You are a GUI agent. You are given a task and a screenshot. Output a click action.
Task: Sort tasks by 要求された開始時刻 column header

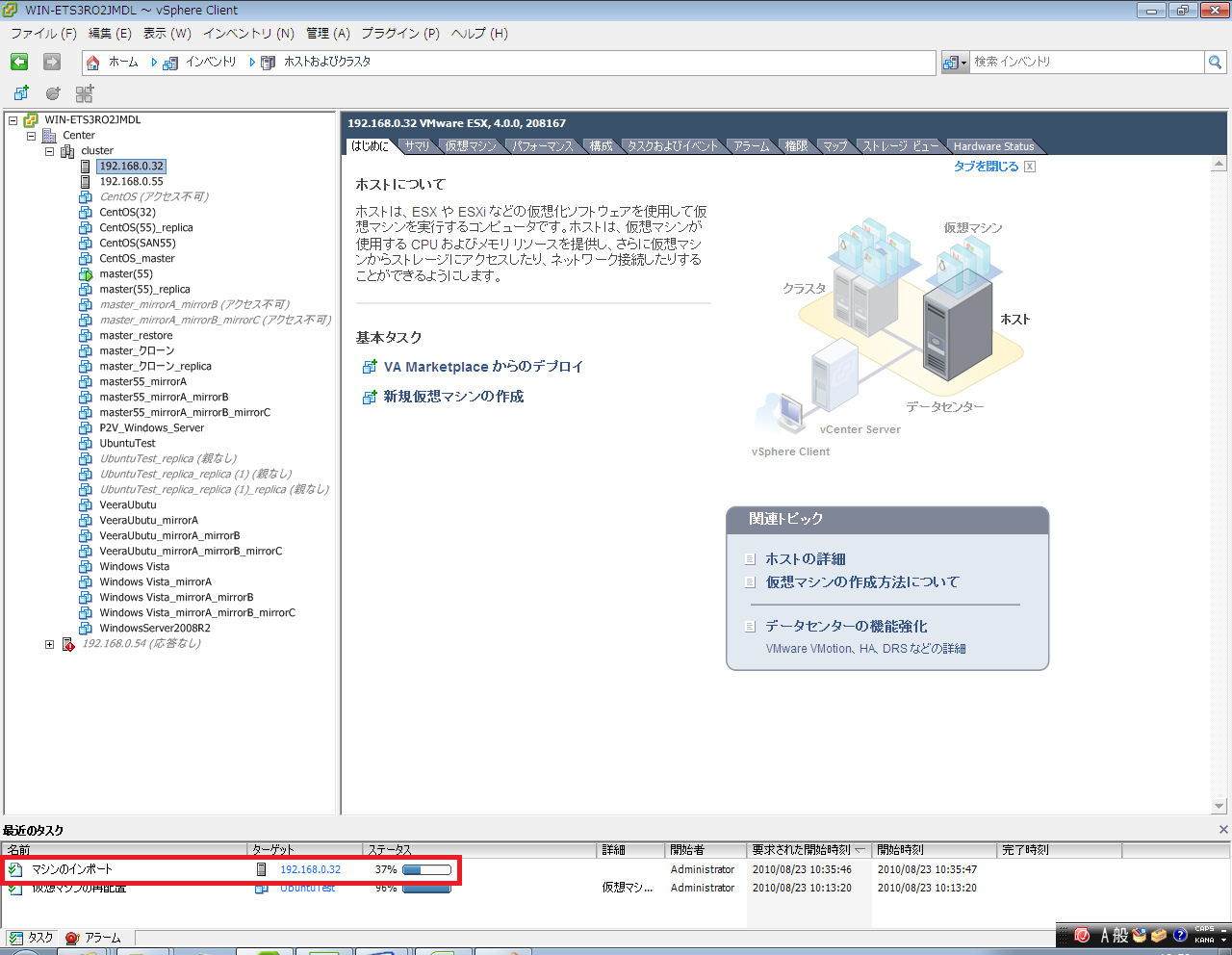(808, 850)
